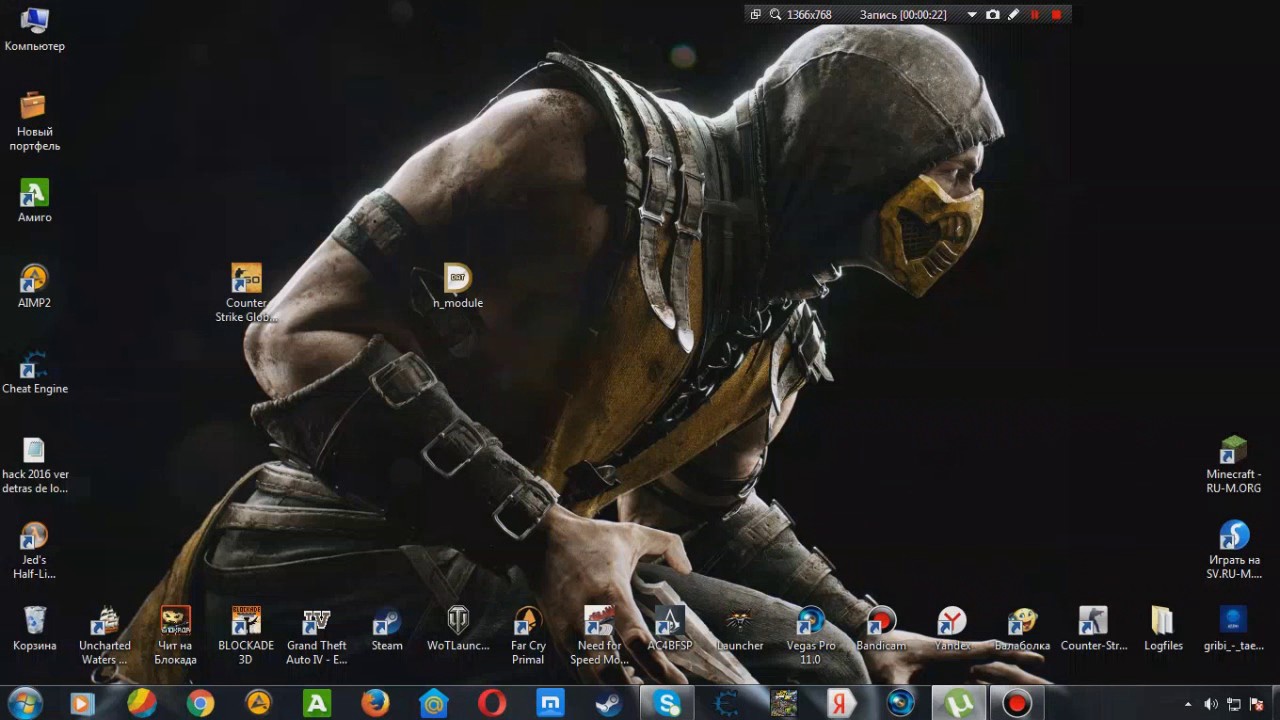Select the h_module file icon
The height and width of the screenshot is (720, 1280).
(x=458, y=286)
